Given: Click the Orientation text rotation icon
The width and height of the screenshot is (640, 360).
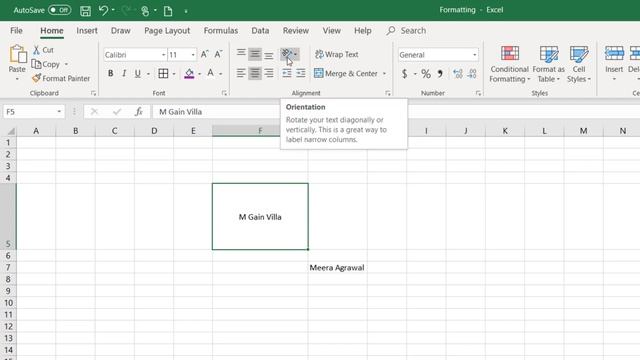Looking at the screenshot, I should 287,54.
